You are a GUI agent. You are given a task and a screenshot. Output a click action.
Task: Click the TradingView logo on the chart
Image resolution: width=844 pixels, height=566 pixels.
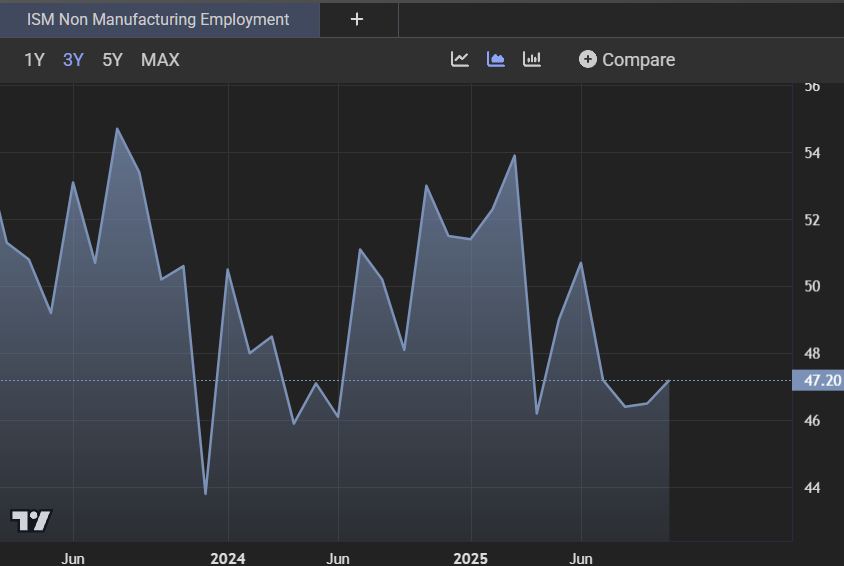(x=31, y=520)
